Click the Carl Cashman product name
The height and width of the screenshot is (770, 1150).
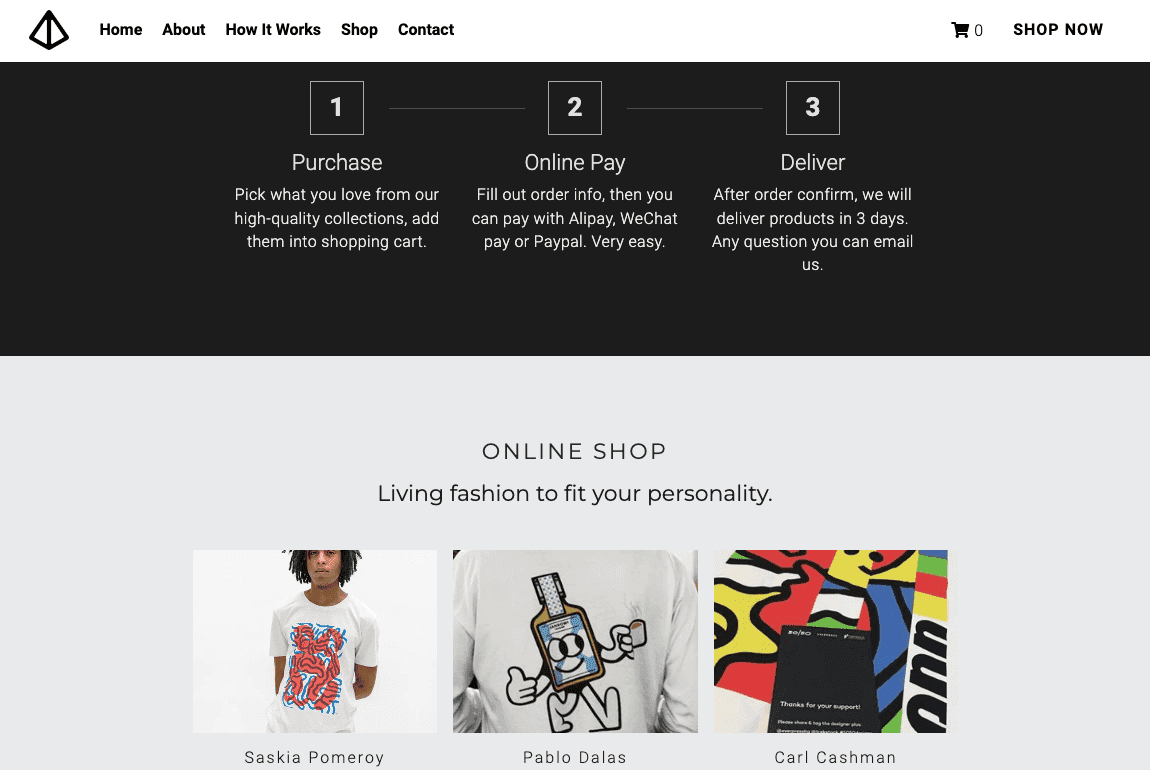[x=836, y=757]
